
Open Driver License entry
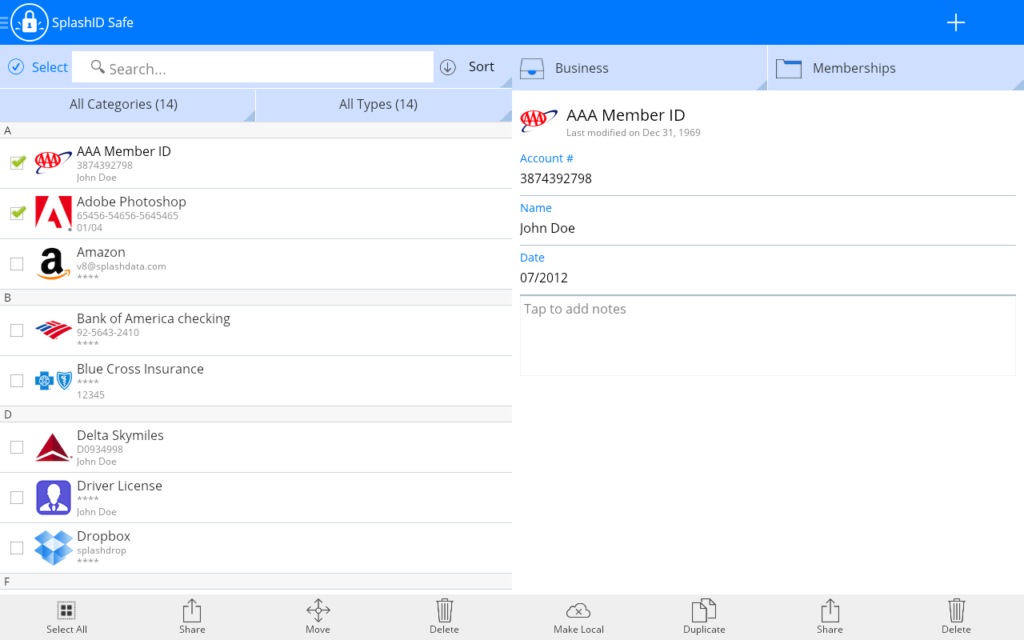[x=256, y=498]
